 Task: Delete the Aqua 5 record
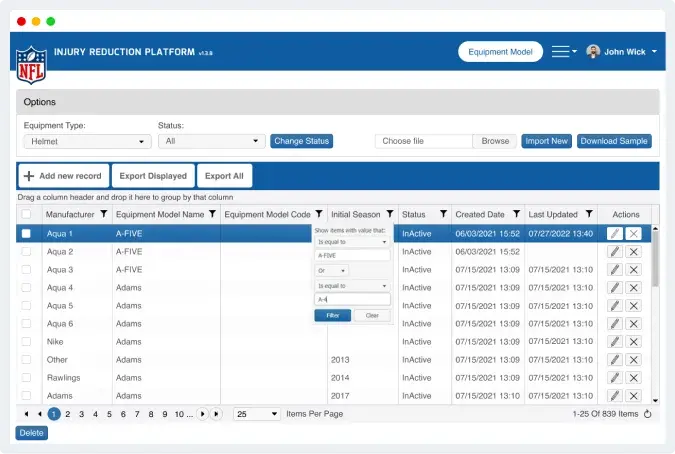(634, 306)
